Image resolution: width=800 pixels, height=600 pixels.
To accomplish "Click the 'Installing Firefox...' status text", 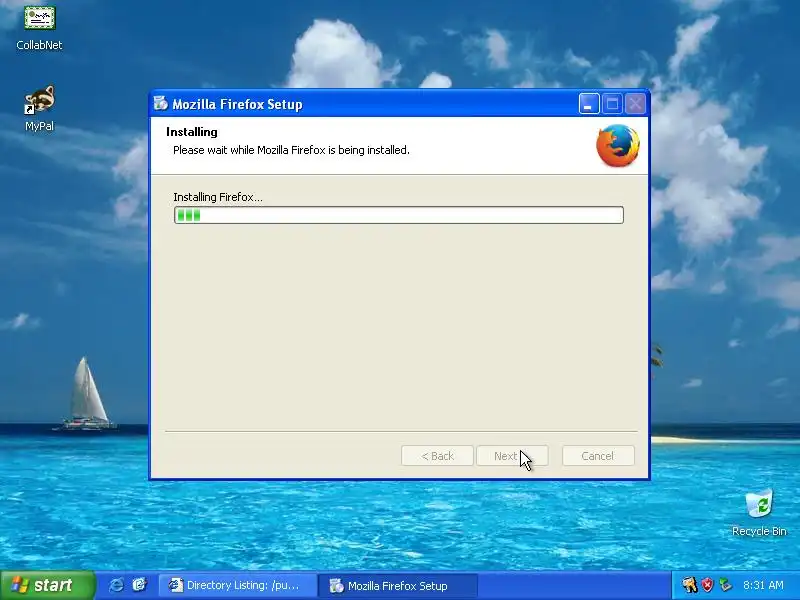I will coord(218,197).
